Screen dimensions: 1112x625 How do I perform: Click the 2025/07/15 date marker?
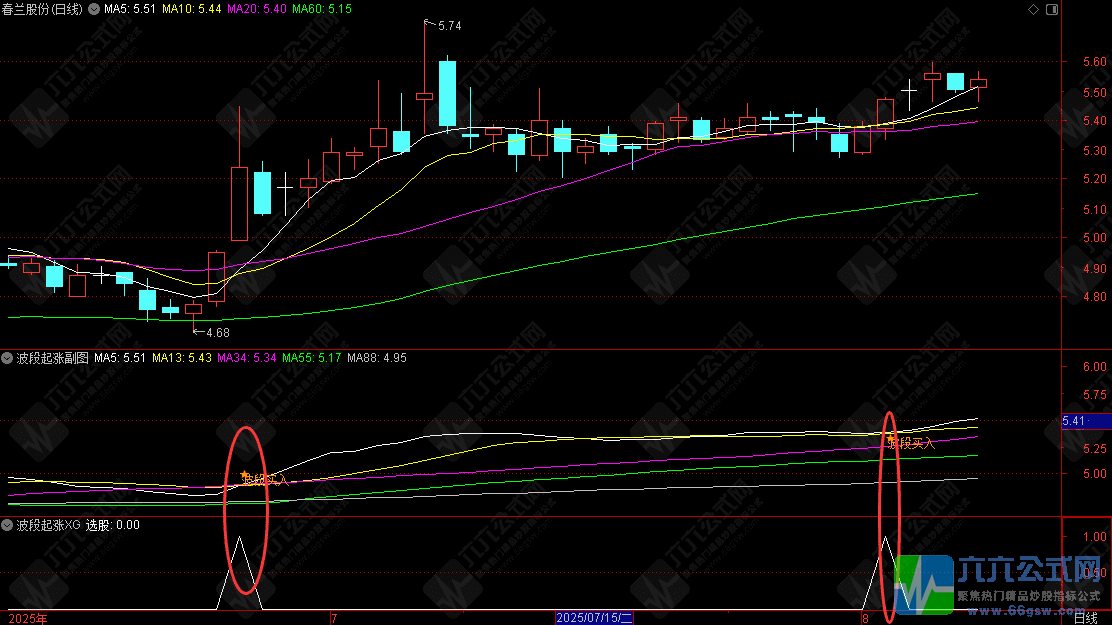click(x=594, y=618)
